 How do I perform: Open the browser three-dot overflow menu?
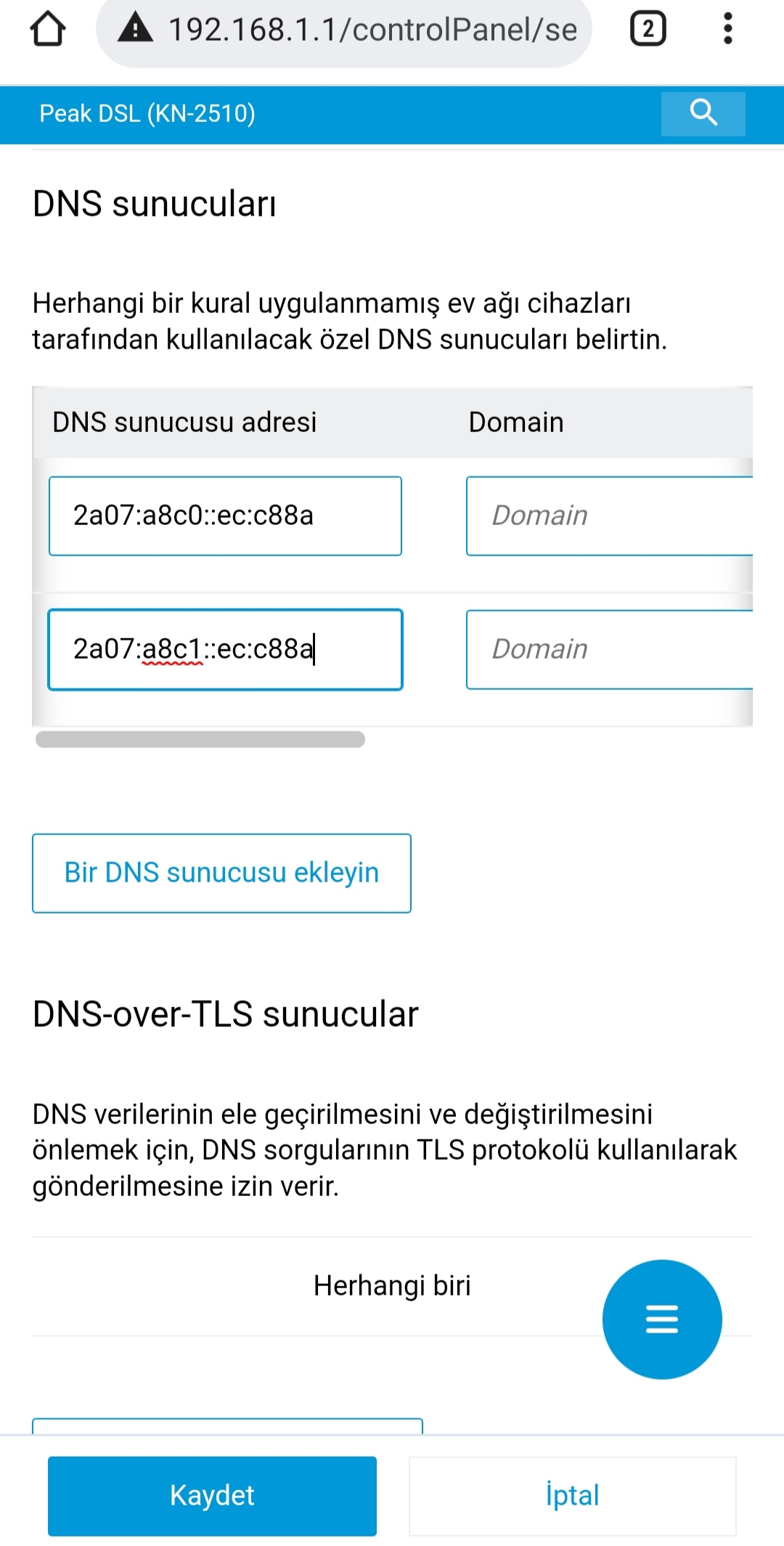pyautogui.click(x=727, y=29)
